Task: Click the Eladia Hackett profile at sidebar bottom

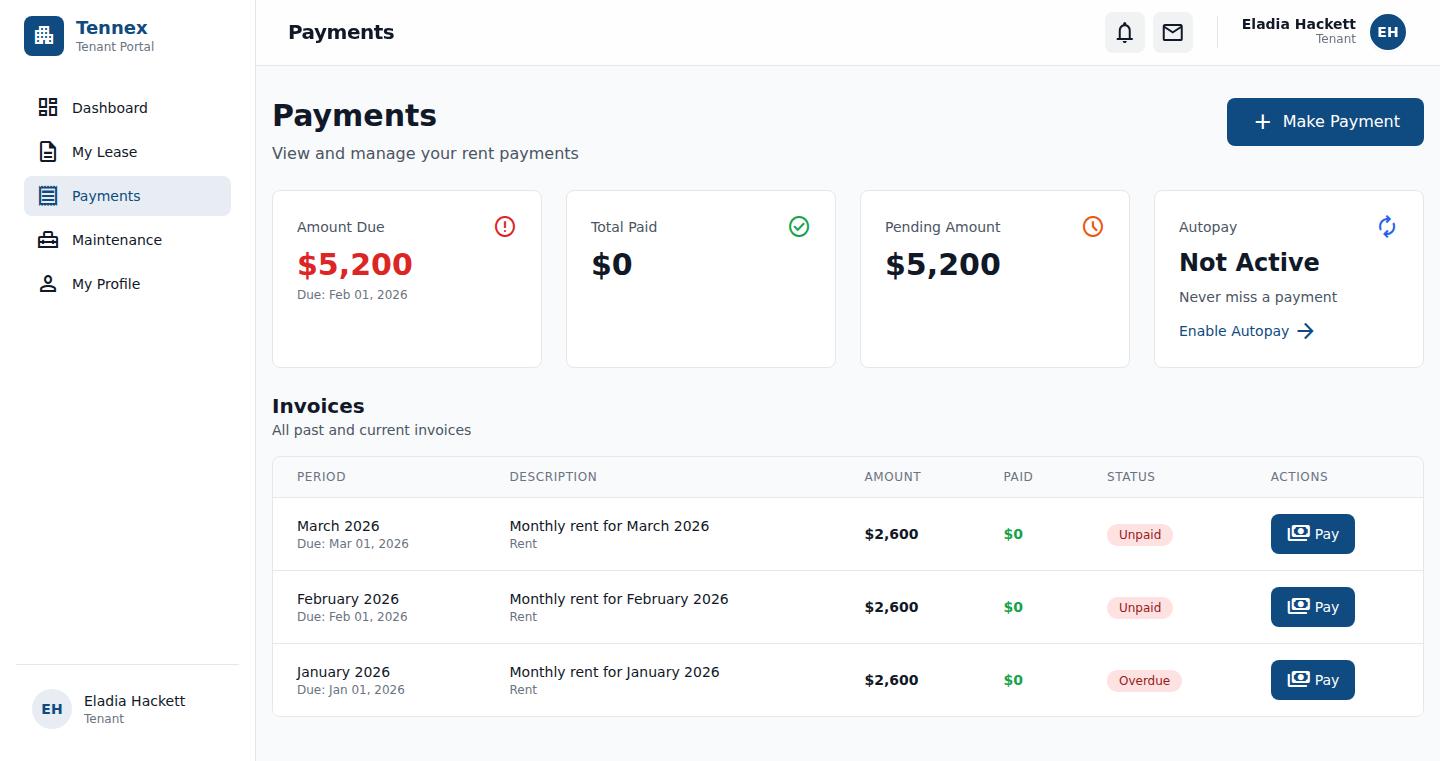Action: 110,708
